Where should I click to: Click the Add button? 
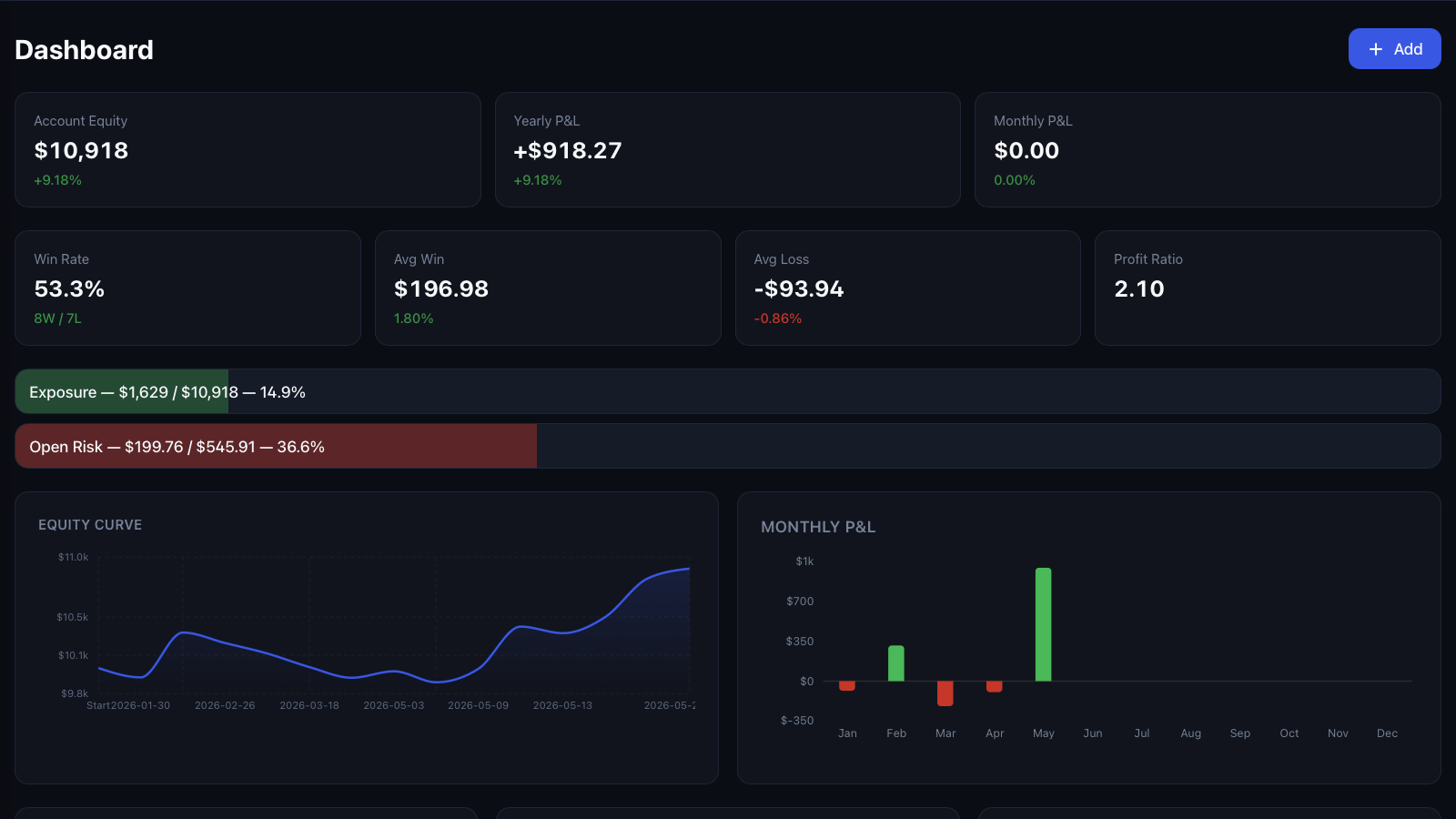click(x=1394, y=49)
